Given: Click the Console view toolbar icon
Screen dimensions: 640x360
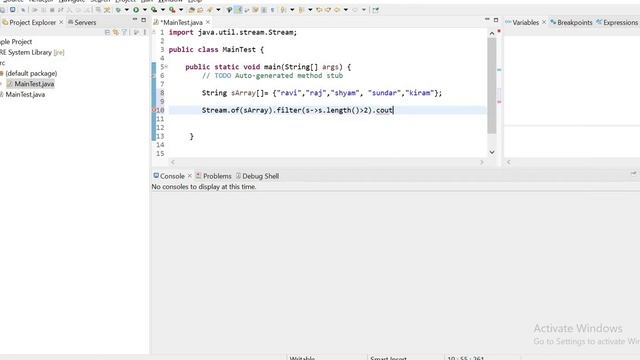Looking at the screenshot, I should point(633,173).
